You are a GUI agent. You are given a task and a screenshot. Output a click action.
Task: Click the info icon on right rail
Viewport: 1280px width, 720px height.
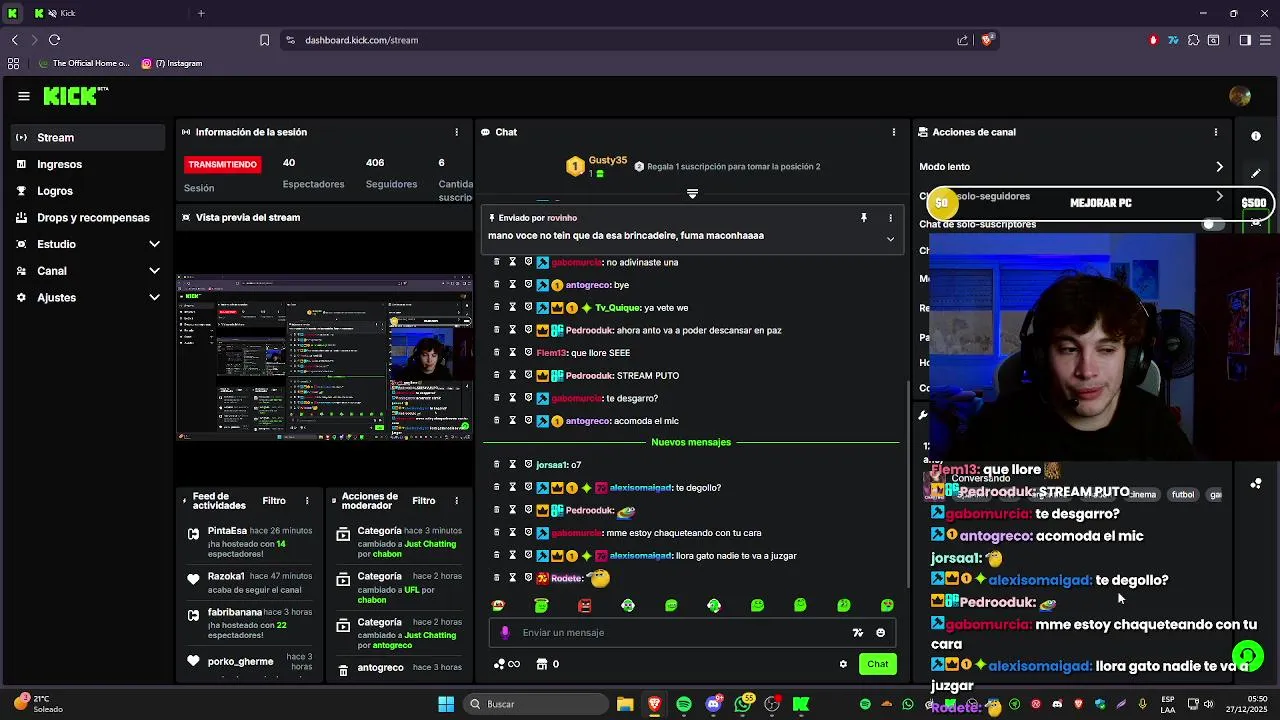[1256, 136]
